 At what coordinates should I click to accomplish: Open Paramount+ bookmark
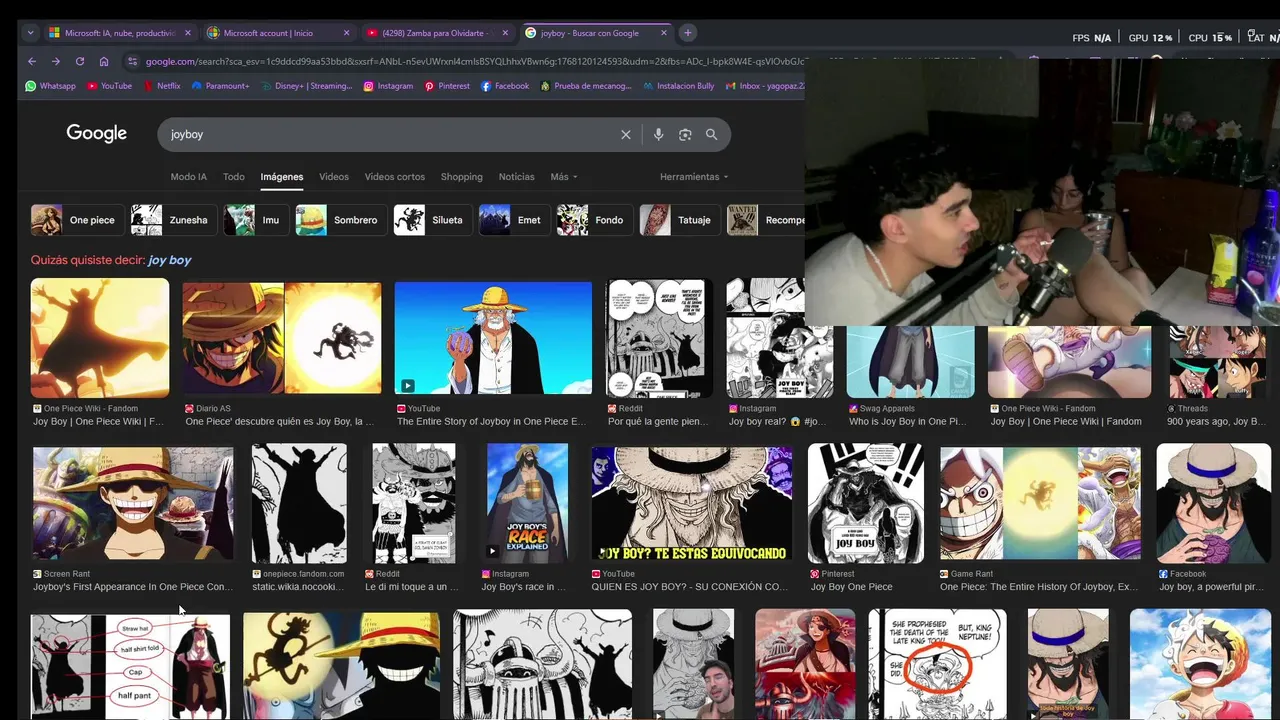pyautogui.click(x=220, y=86)
